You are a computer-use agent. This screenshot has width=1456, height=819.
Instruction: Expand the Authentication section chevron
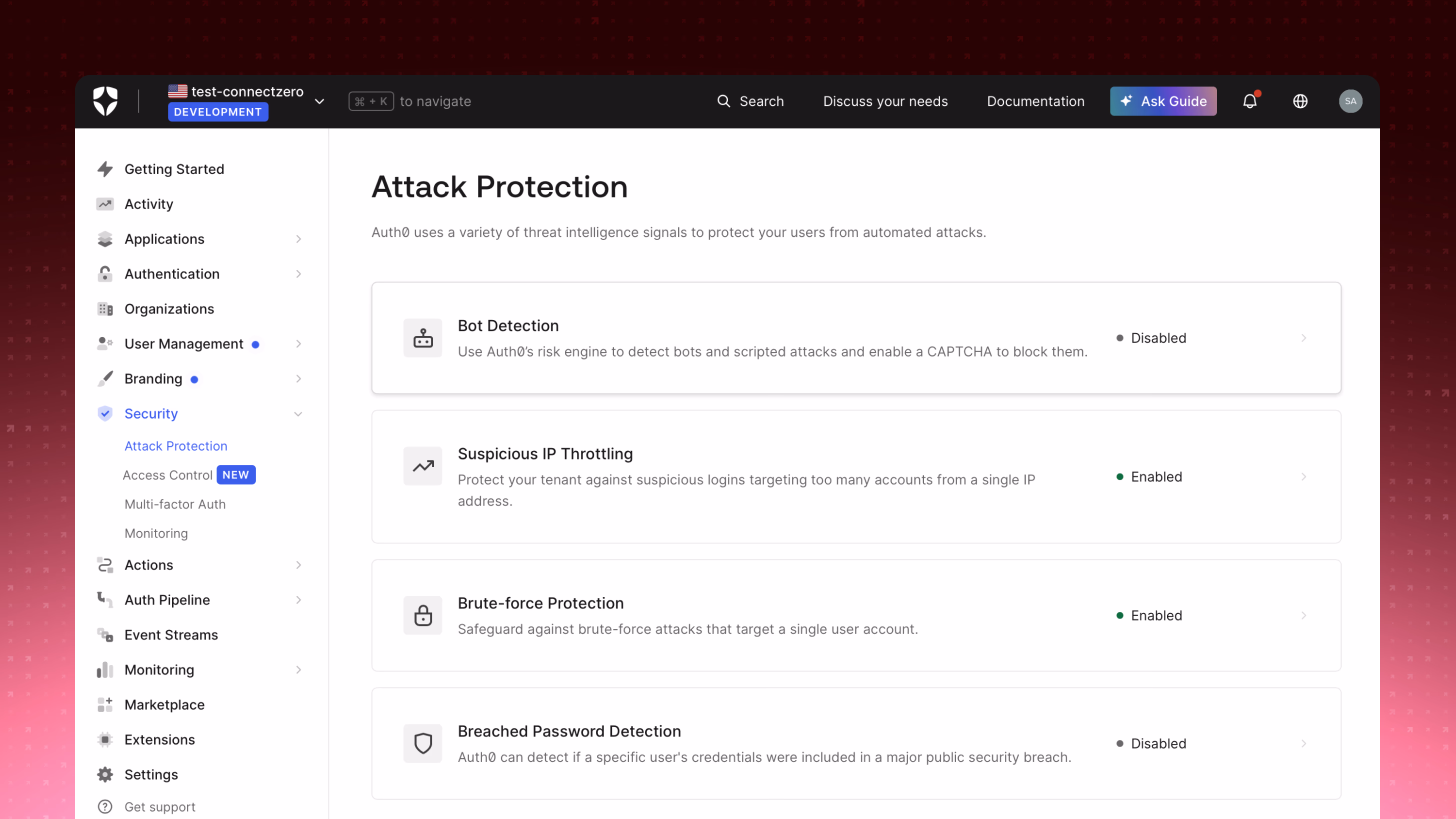pos(298,274)
